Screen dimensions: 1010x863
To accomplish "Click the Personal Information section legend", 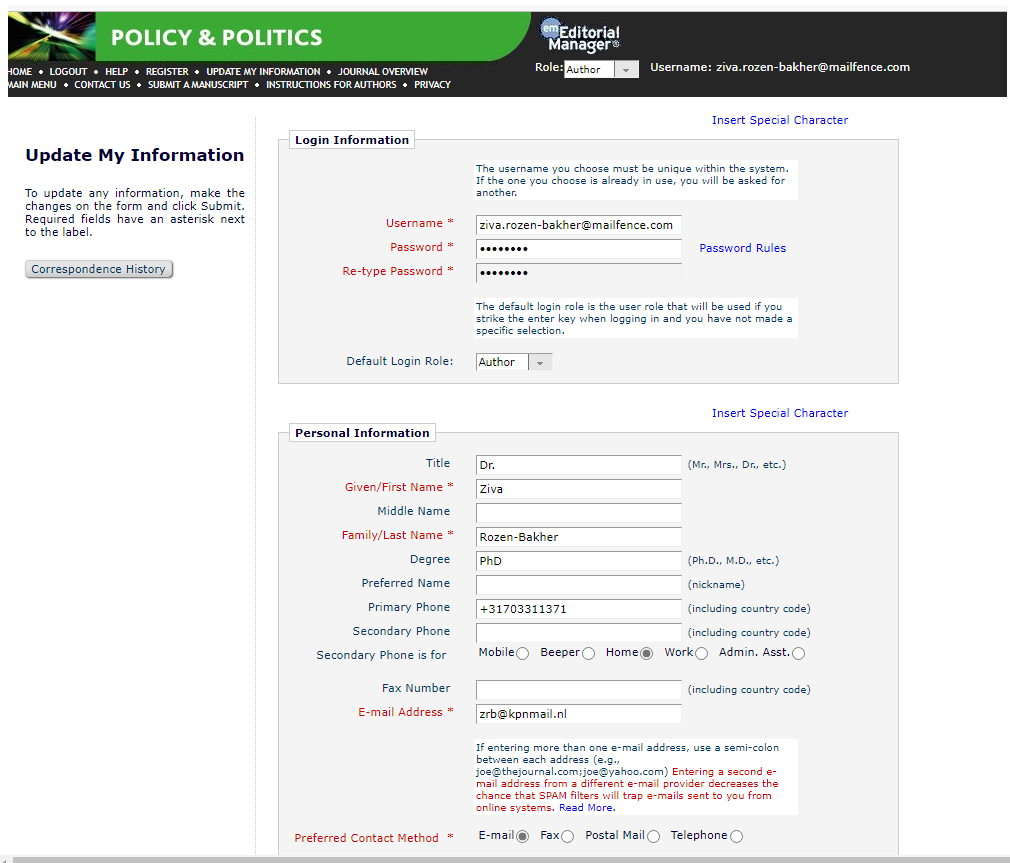I will coord(362,433).
